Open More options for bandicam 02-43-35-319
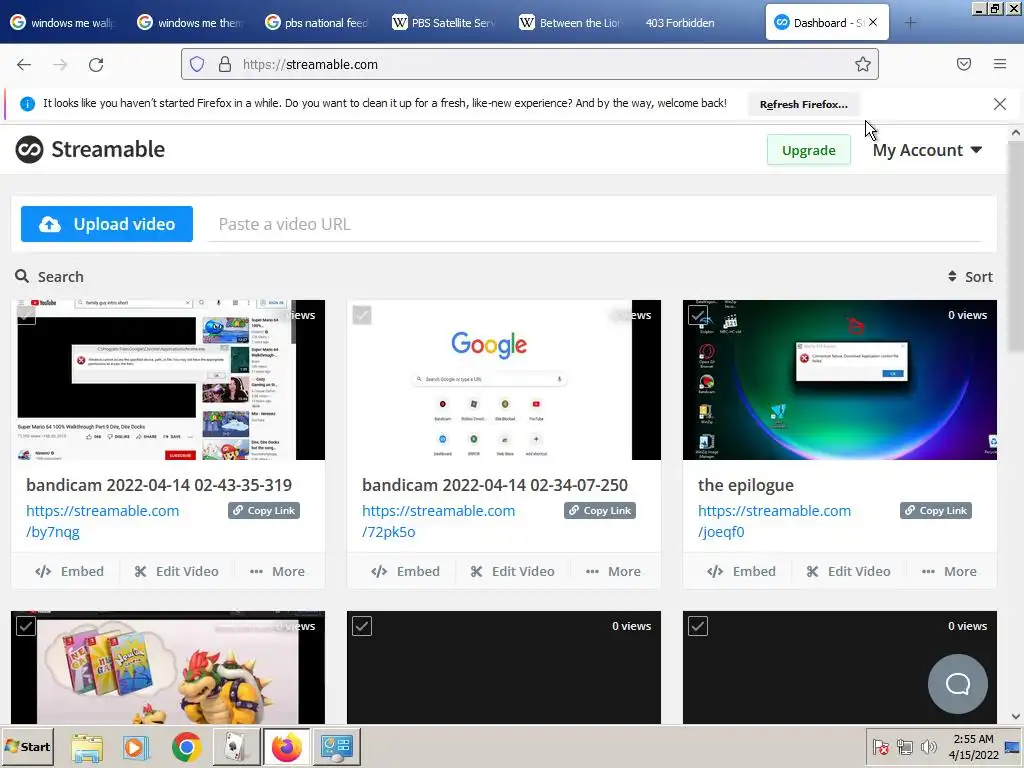Image resolution: width=1024 pixels, height=768 pixels. tap(278, 571)
